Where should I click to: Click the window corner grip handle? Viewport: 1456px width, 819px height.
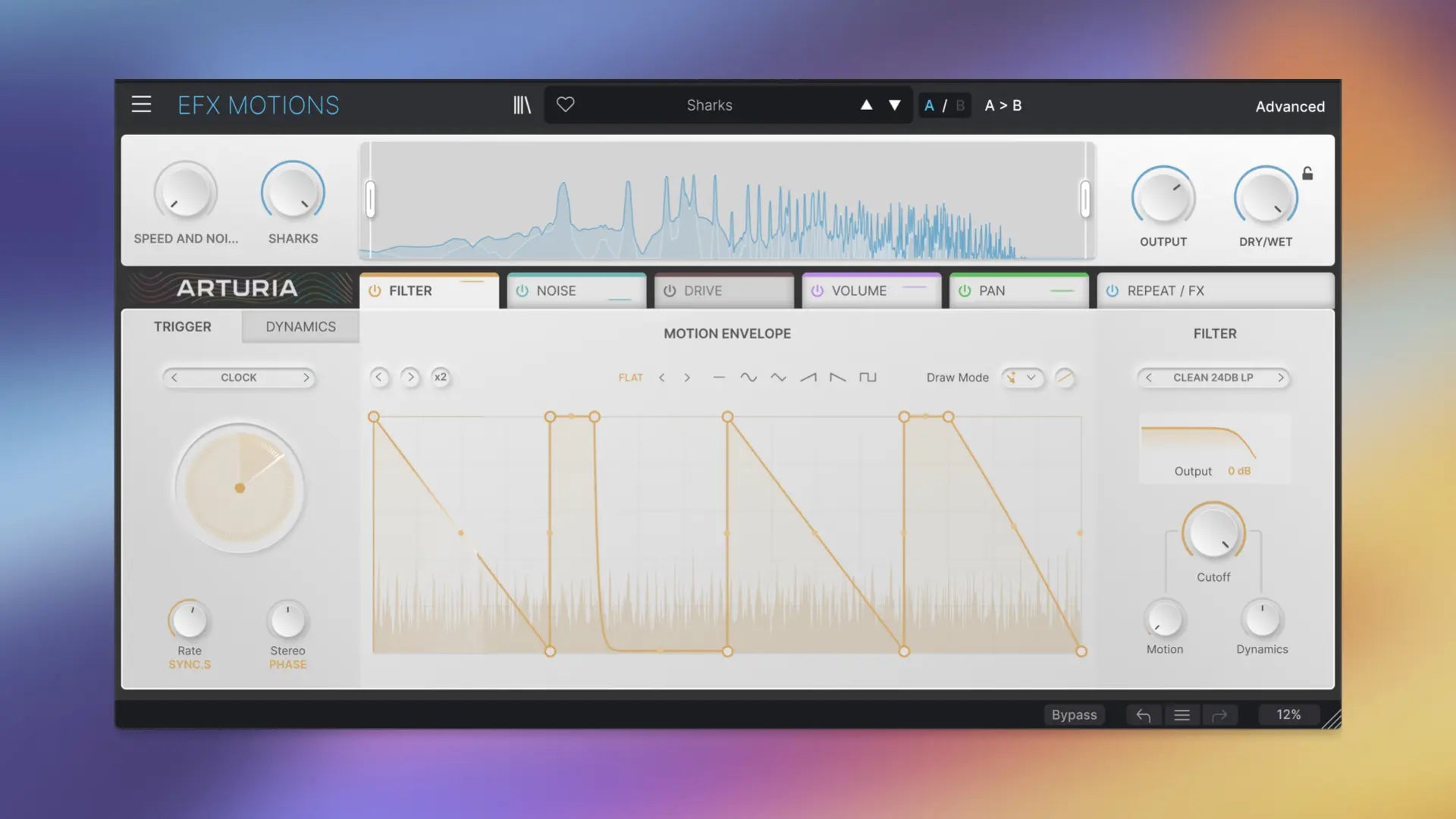point(1331,719)
